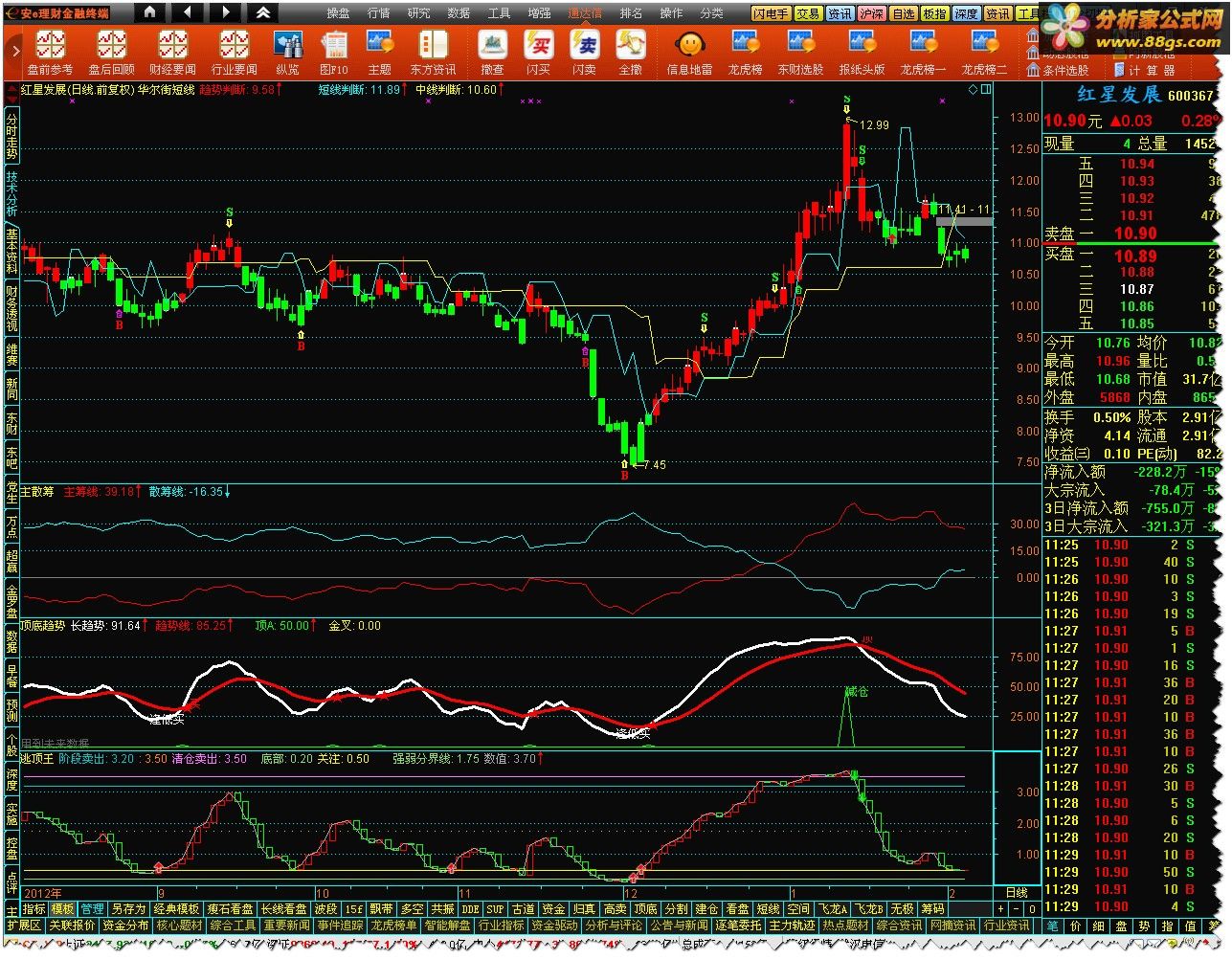Click the 管理 bottom tab
The height and width of the screenshot is (959, 1232).
(x=92, y=908)
